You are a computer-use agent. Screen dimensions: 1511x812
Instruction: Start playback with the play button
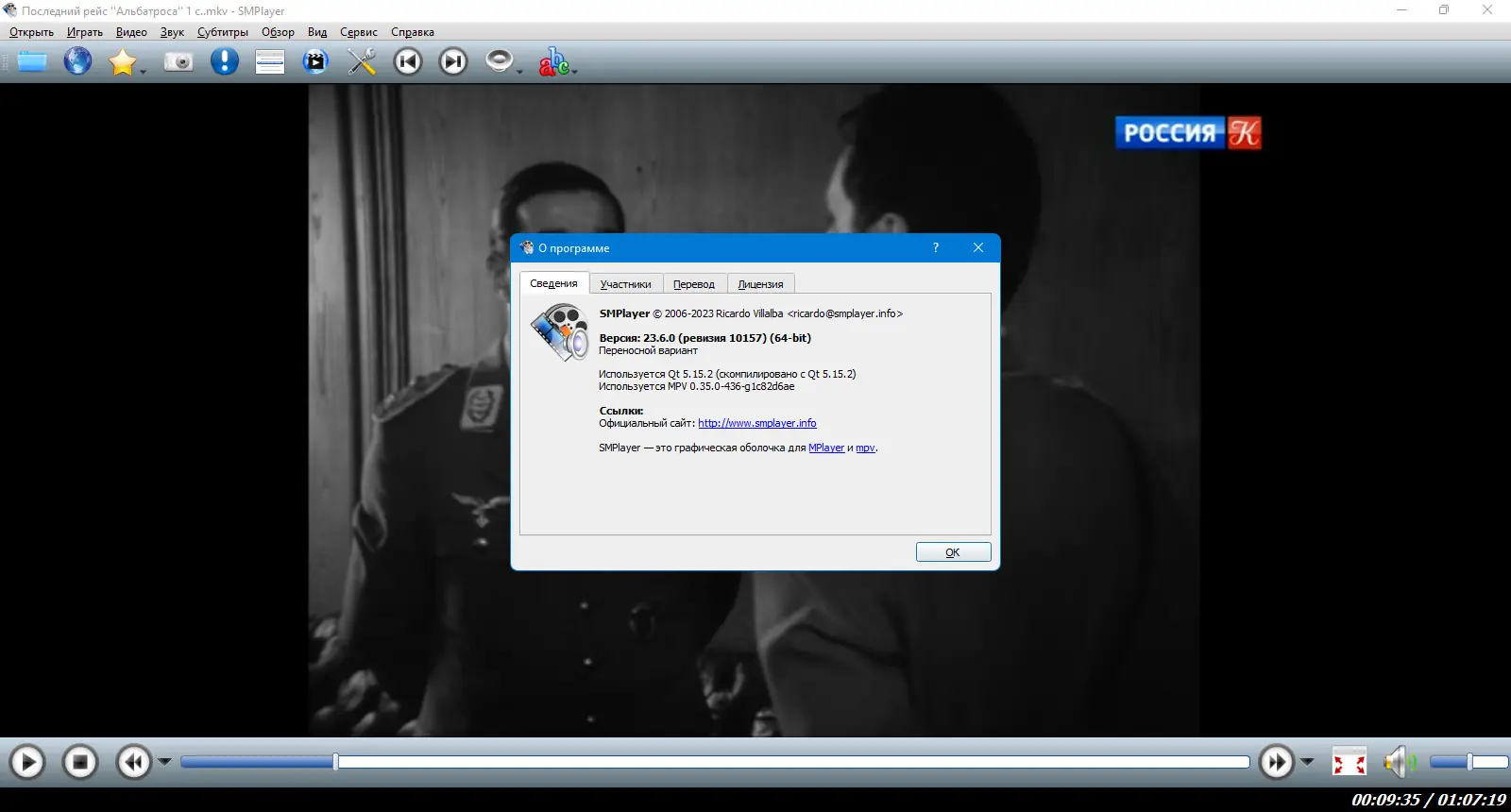27,762
